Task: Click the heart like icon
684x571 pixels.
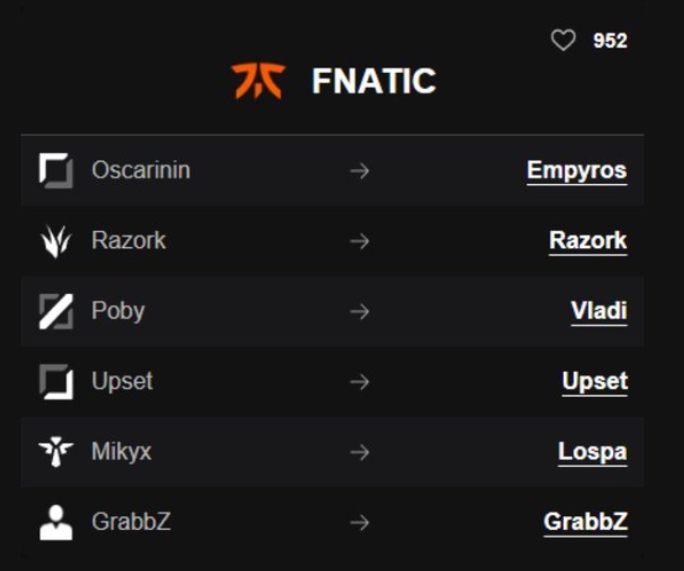Action: pyautogui.click(x=563, y=41)
